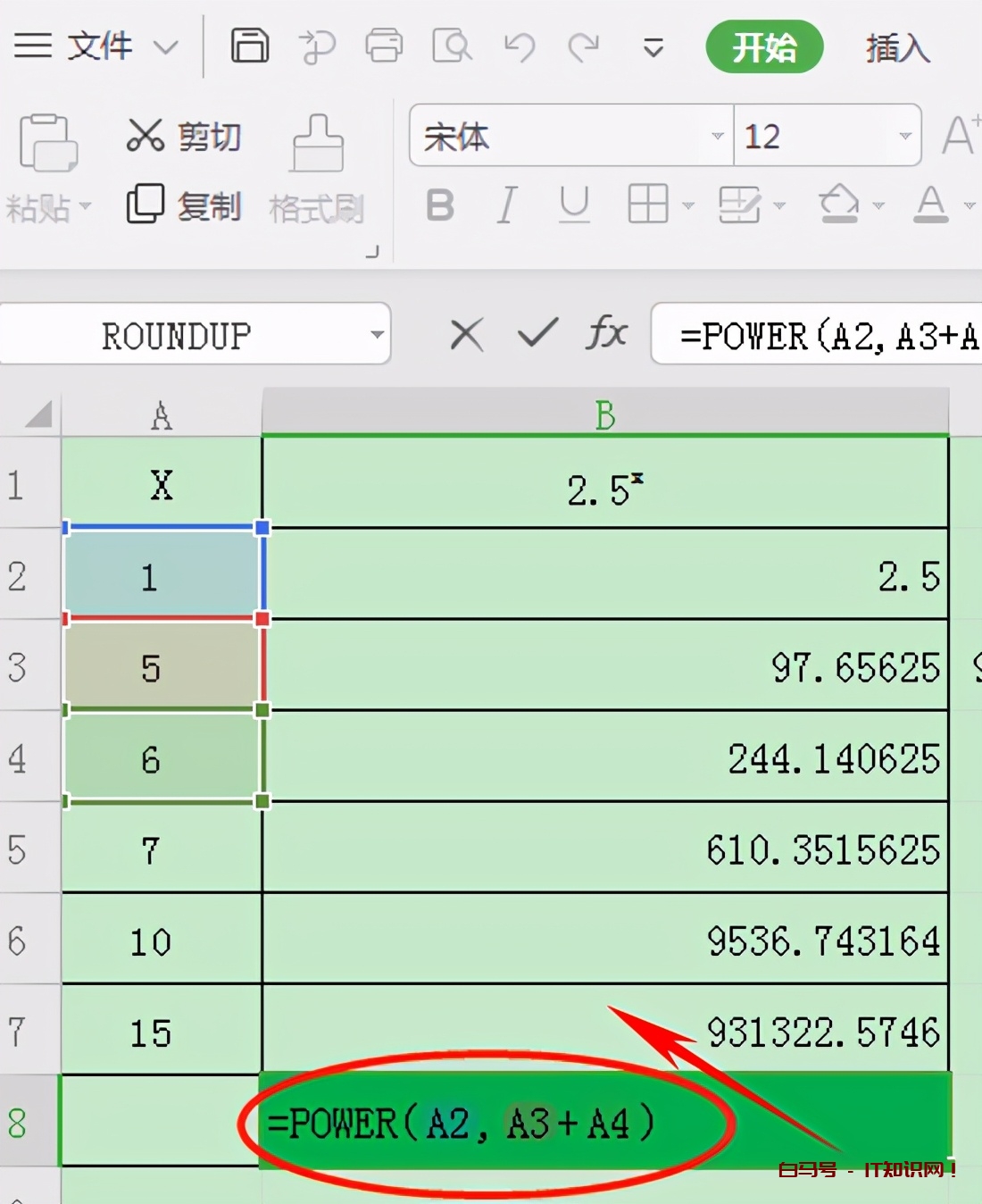982x1204 pixels.
Task: Toggle Underline formatting
Action: [574, 205]
